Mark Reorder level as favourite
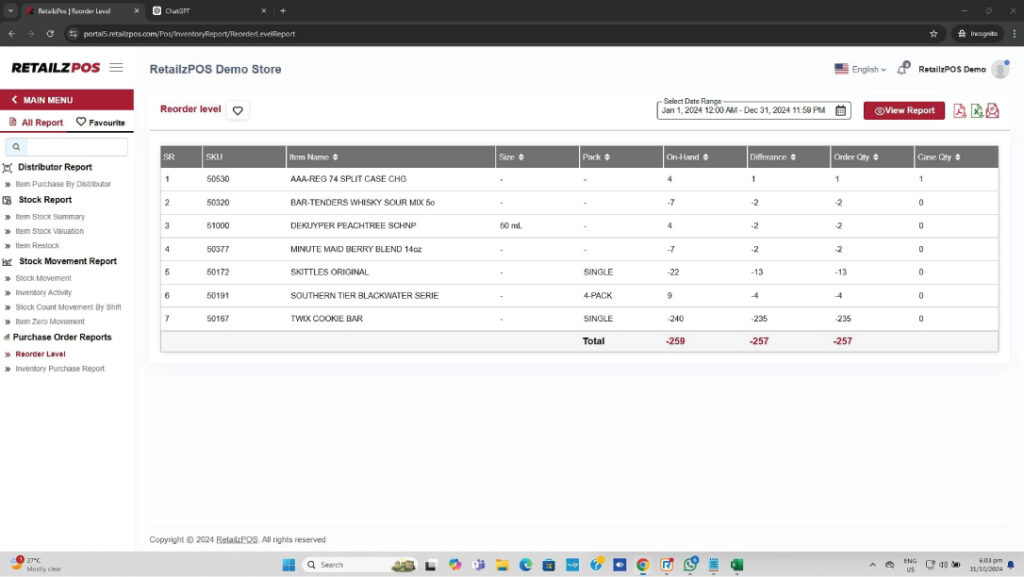Screen dimensions: 1024x577 point(237,111)
